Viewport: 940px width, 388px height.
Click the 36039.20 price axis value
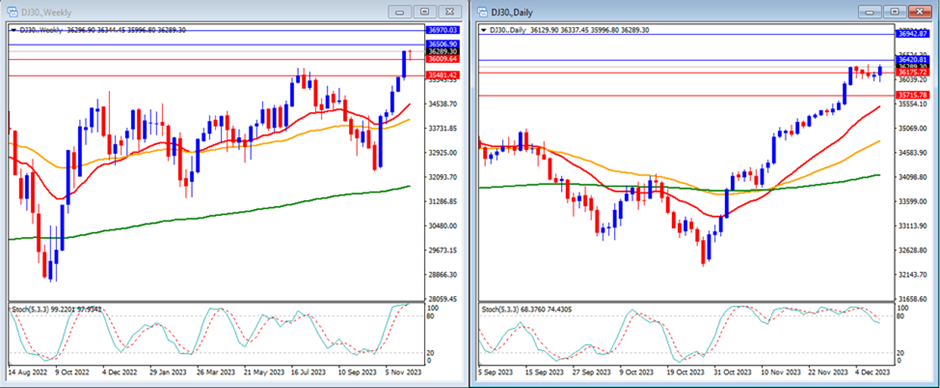pos(914,80)
